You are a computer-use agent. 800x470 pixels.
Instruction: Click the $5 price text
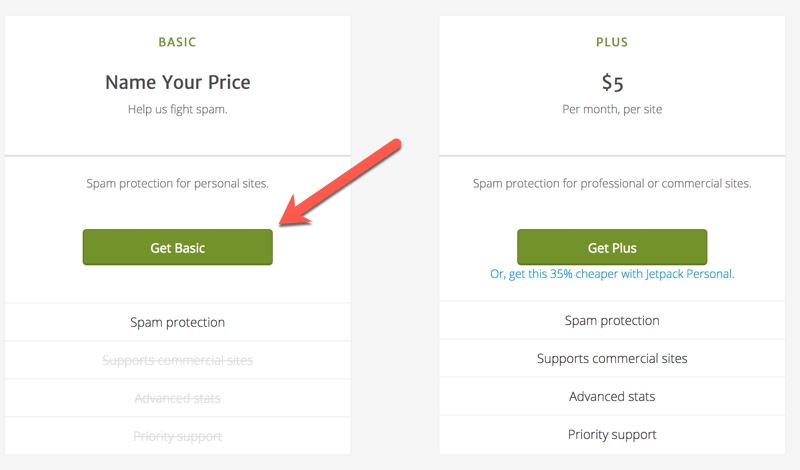[611, 82]
